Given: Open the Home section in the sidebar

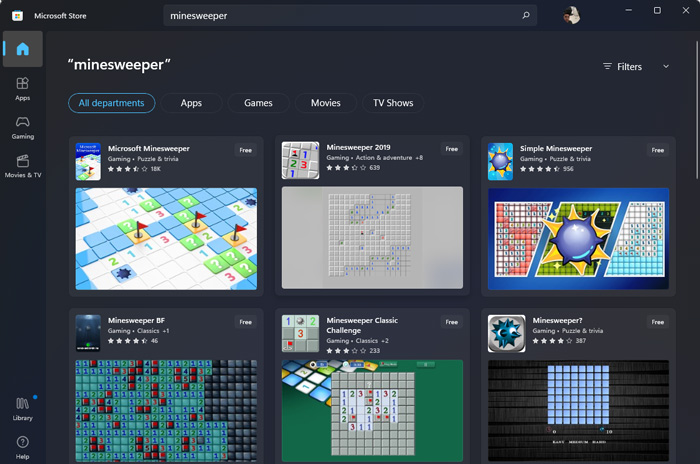Looking at the screenshot, I should click(23, 49).
